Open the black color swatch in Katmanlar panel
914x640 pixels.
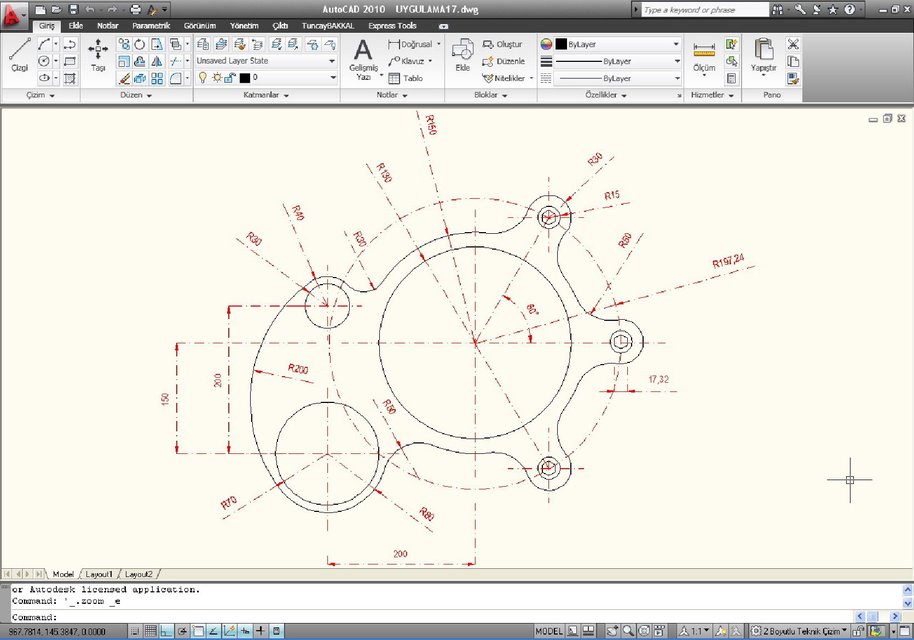point(243,77)
